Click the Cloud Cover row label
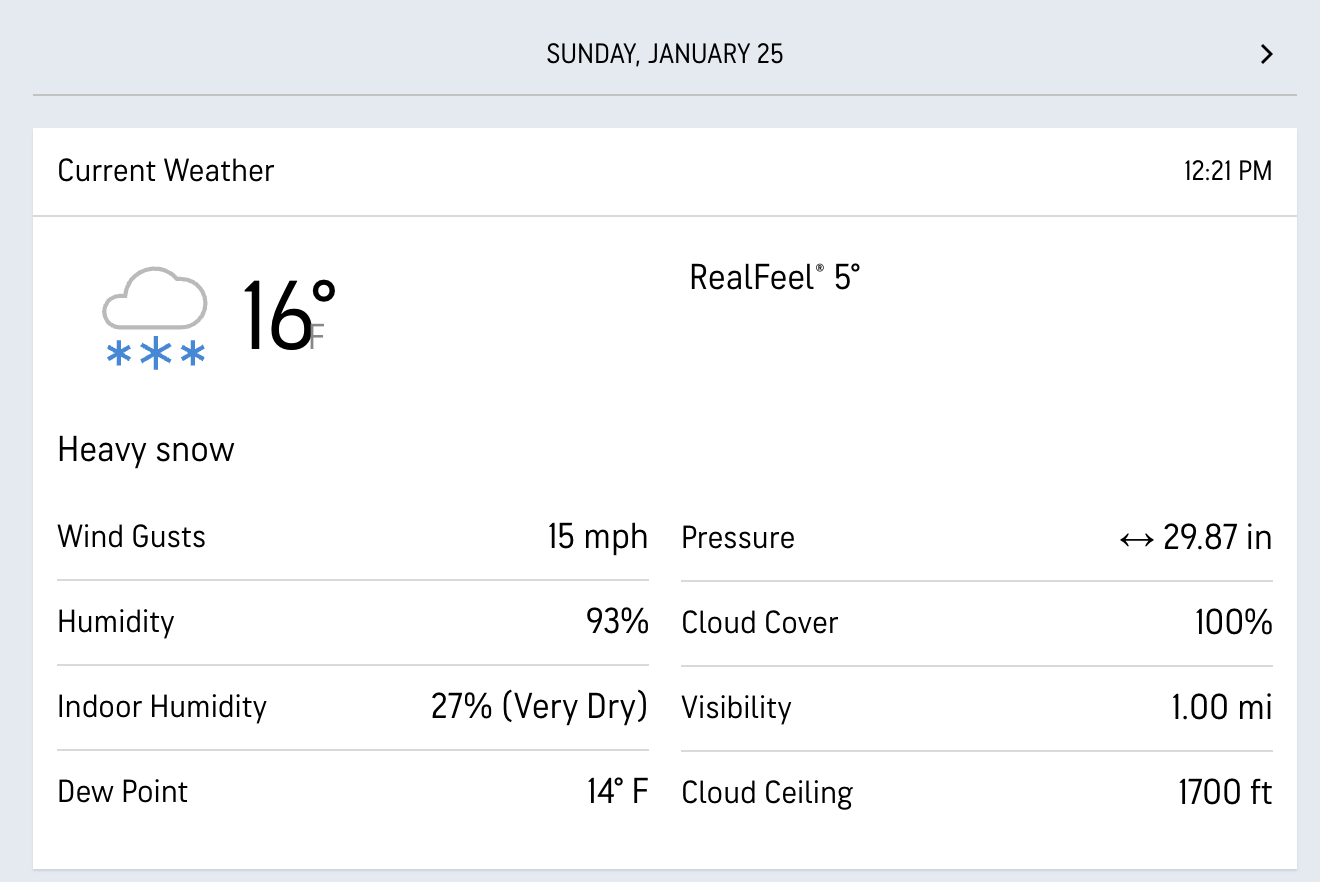 tap(760, 623)
